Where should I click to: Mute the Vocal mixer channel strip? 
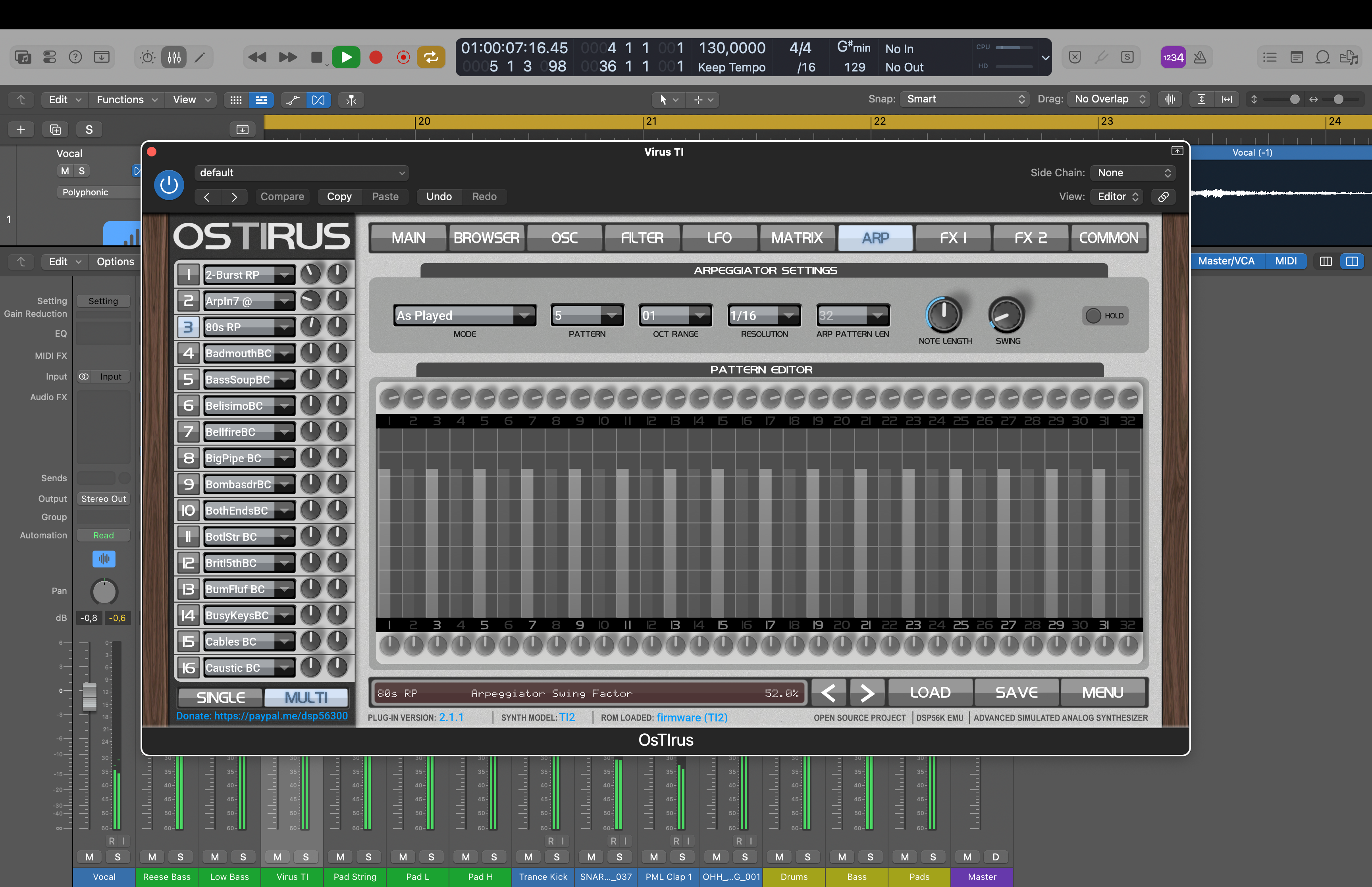click(89, 857)
